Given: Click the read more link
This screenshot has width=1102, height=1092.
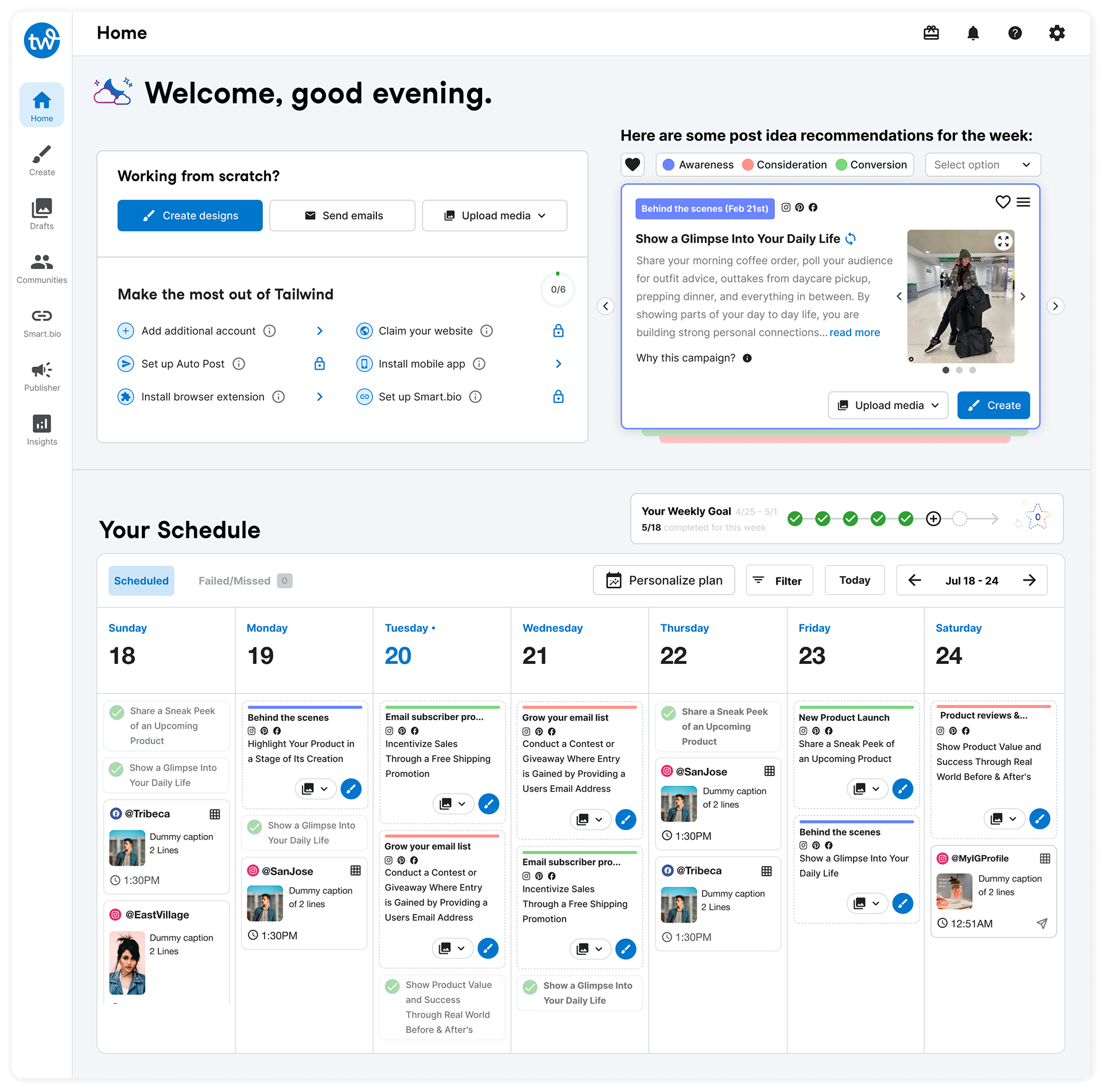Looking at the screenshot, I should (x=854, y=333).
